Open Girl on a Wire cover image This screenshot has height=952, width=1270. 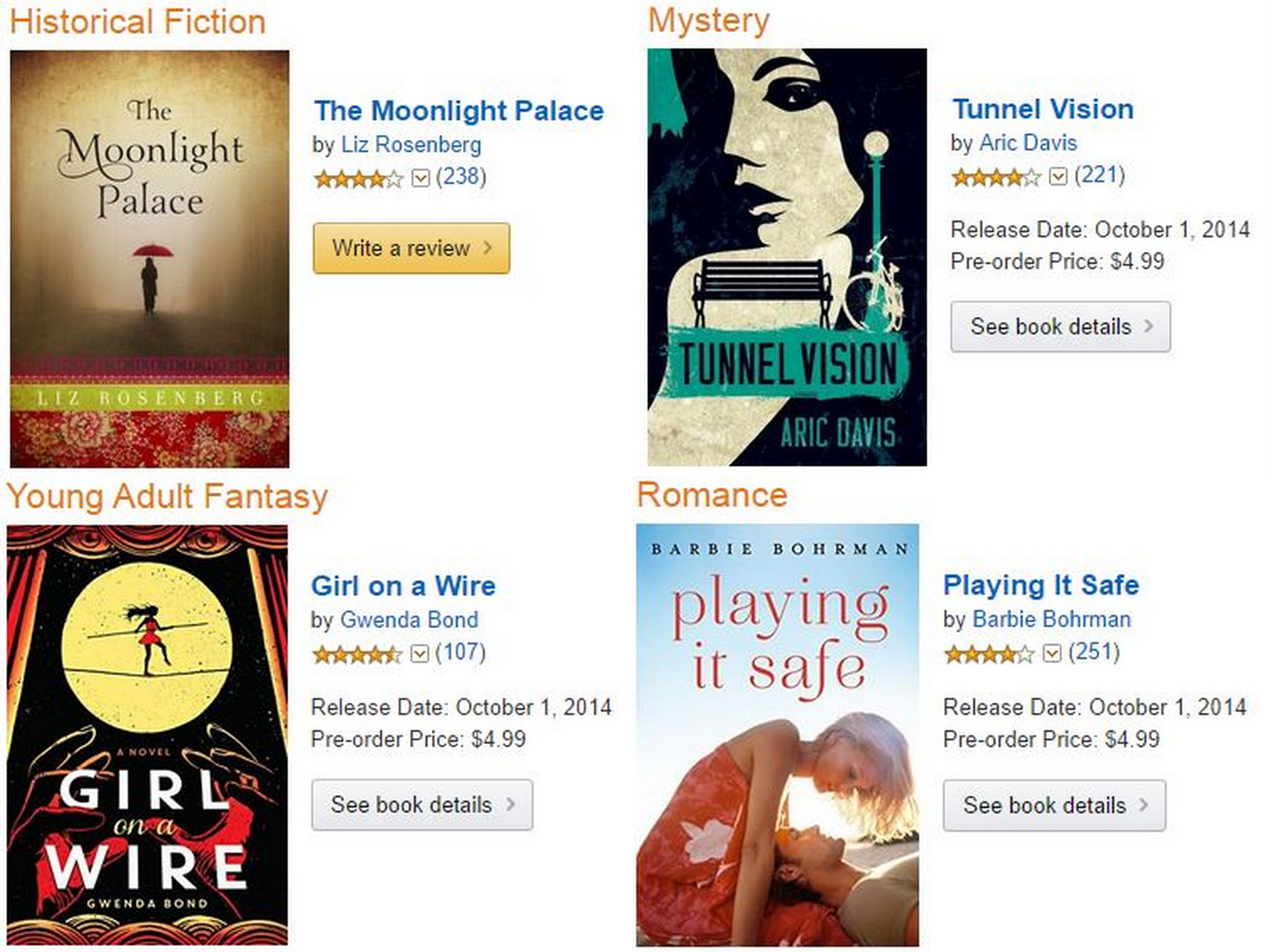pos(148,735)
